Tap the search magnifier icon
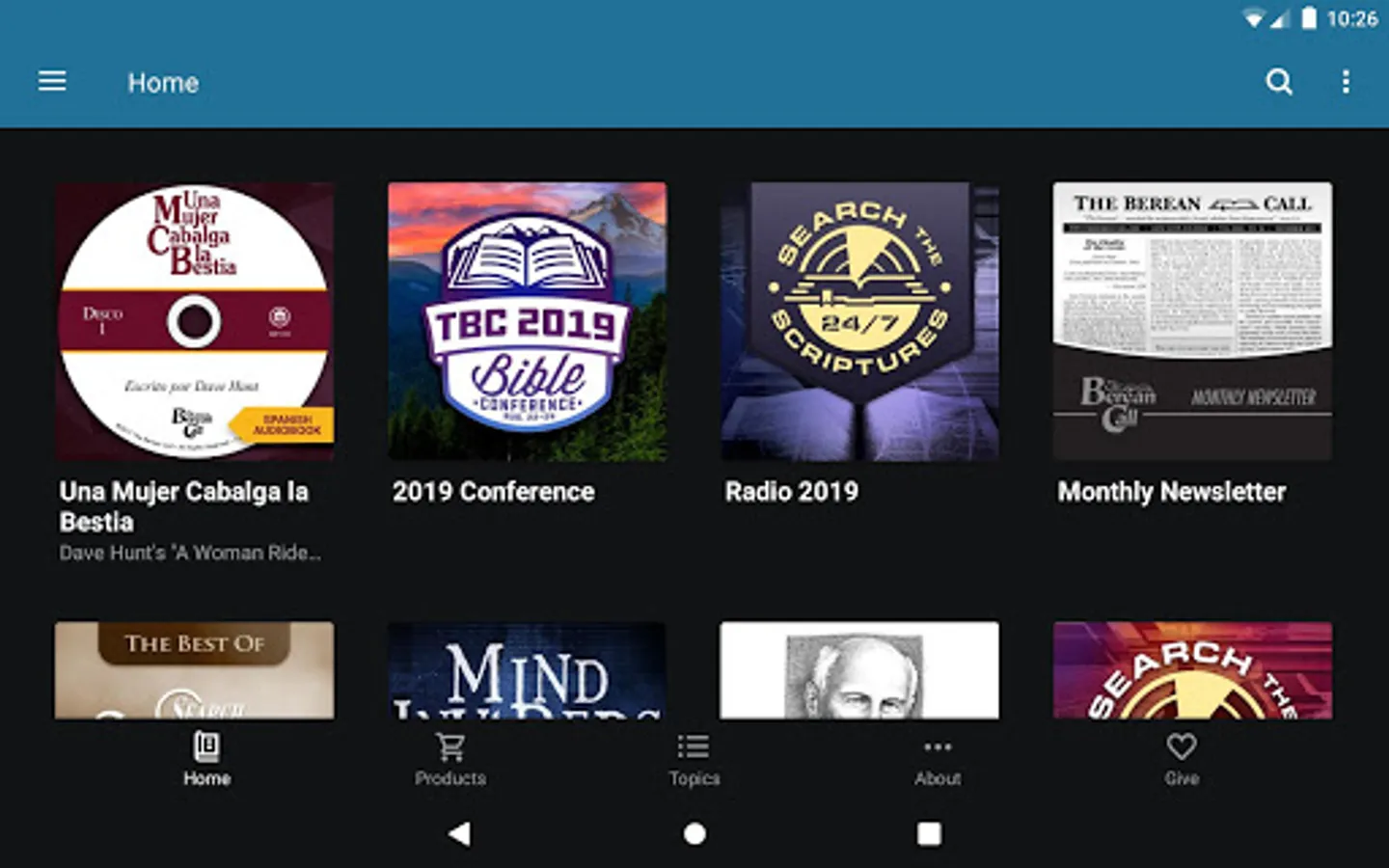The width and height of the screenshot is (1389, 868). [x=1279, y=82]
